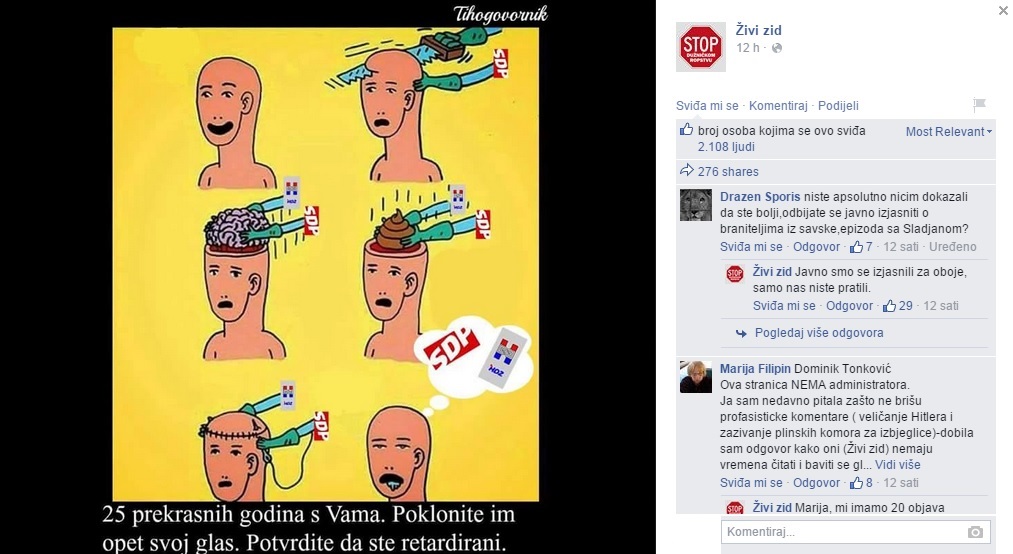The height and width of the screenshot is (554, 1013).
Task: Click Sviđa mi se under the post
Action: point(707,106)
